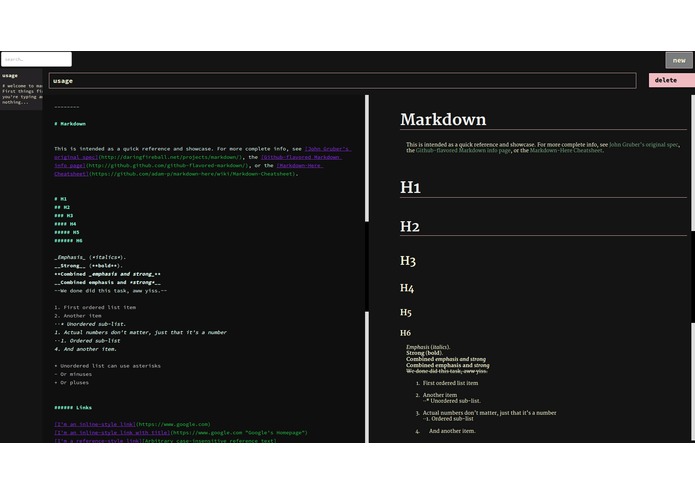The image size is (695, 494).
Task: Click the '#### H4' line in editor
Action: [x=65, y=224]
